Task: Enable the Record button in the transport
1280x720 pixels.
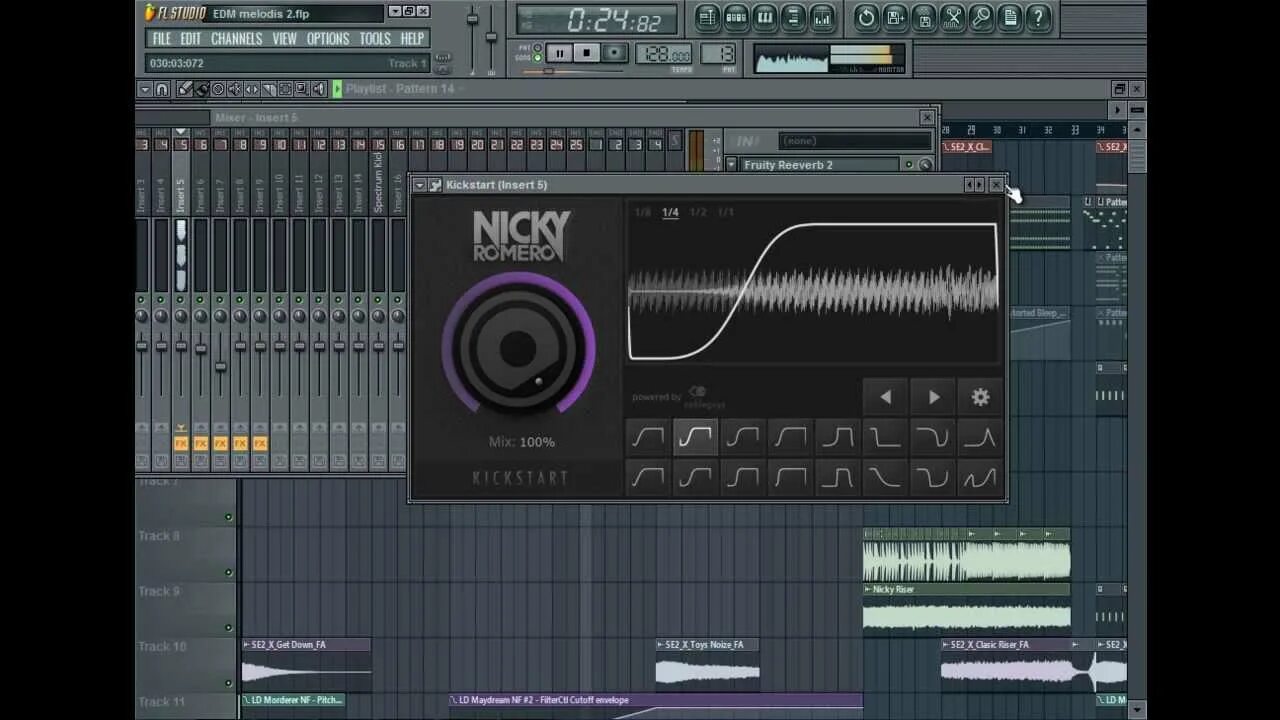Action: pos(613,53)
